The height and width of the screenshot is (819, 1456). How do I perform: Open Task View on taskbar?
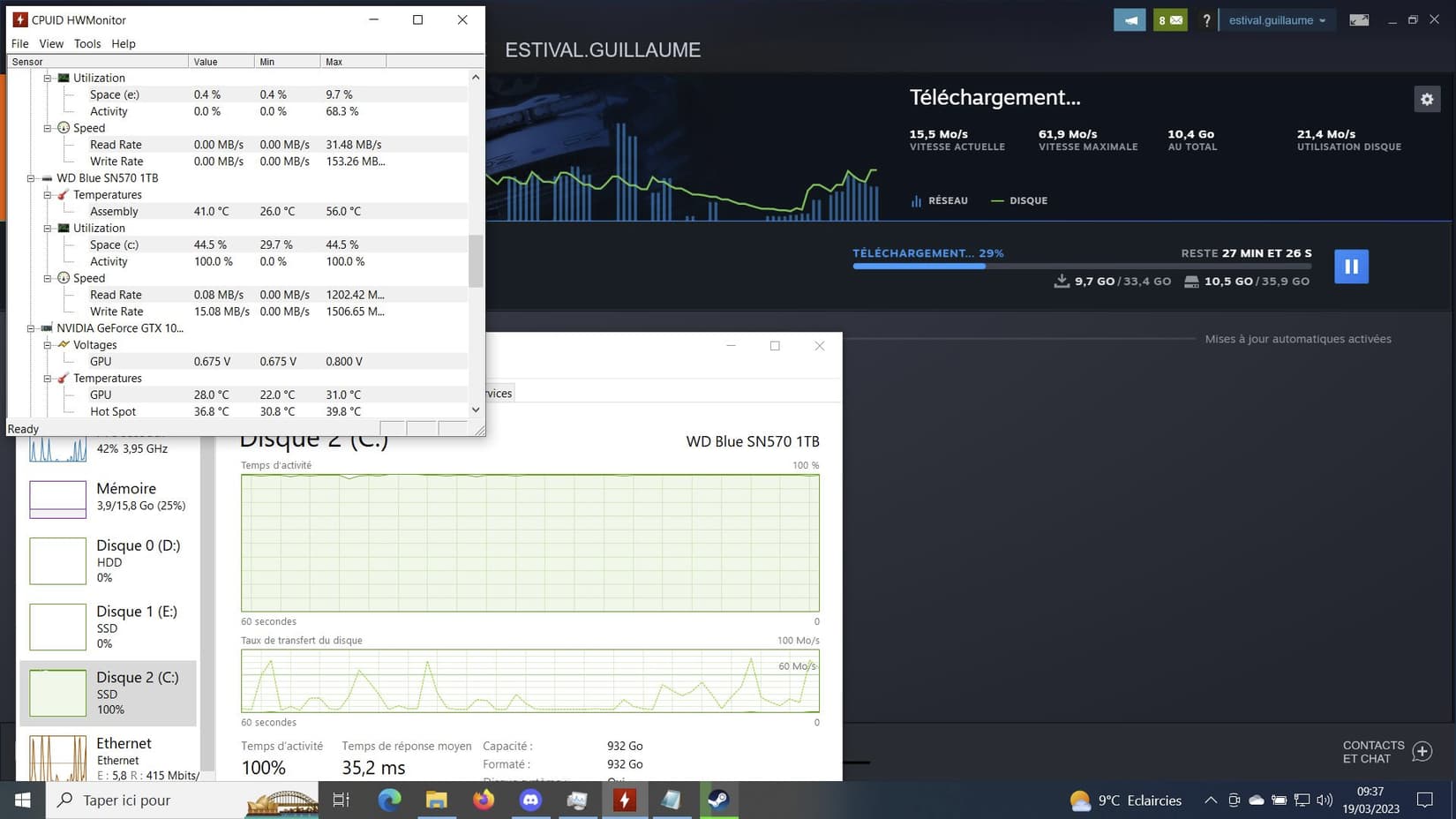(341, 800)
